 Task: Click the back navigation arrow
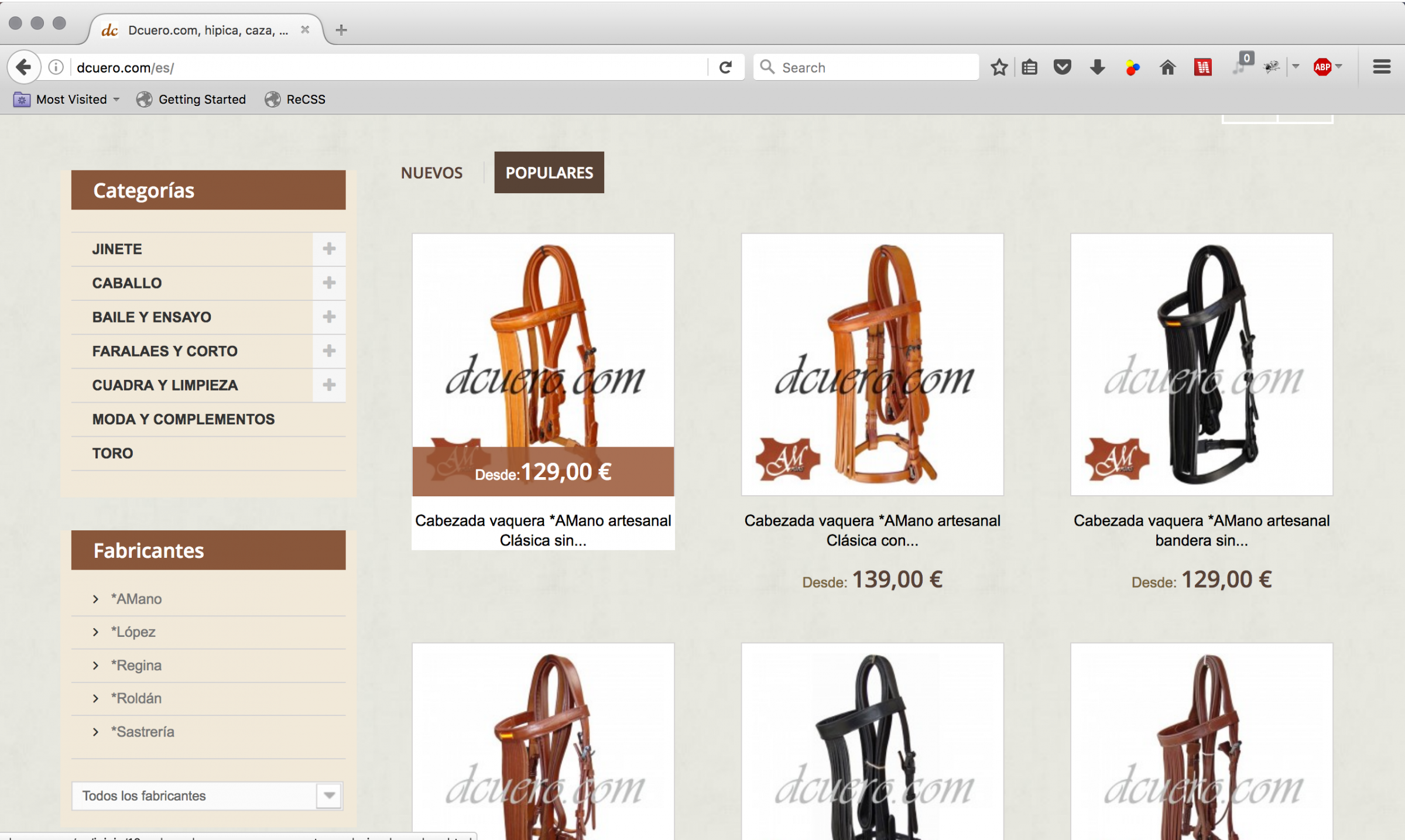click(x=23, y=67)
